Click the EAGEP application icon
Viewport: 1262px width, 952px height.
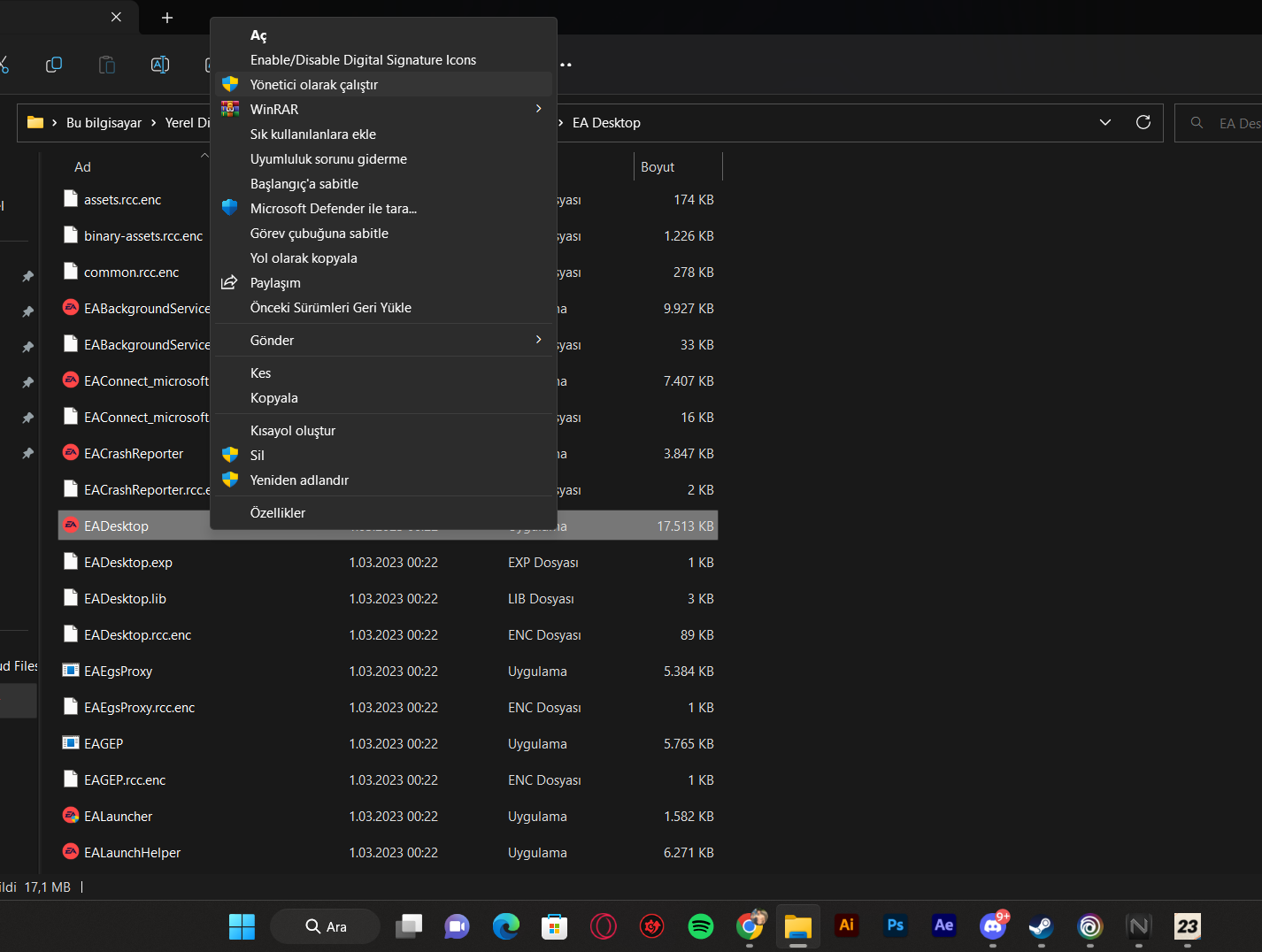71,742
